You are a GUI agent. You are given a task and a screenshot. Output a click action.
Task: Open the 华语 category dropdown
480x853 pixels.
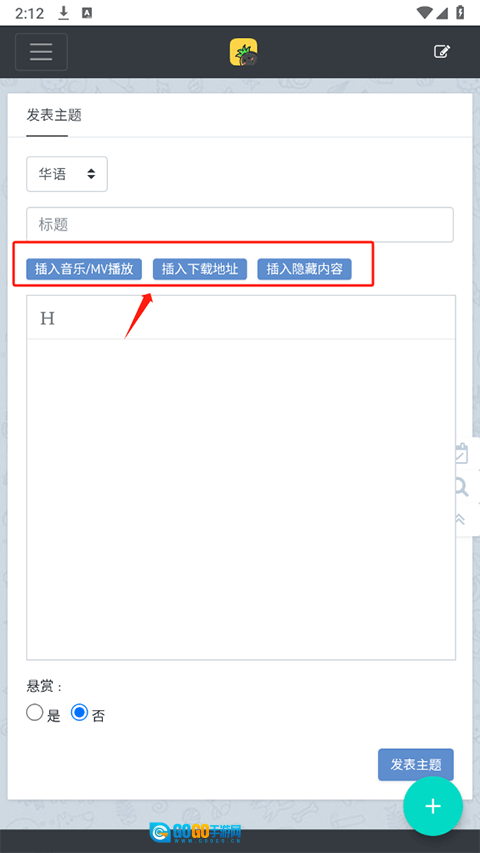pos(67,174)
